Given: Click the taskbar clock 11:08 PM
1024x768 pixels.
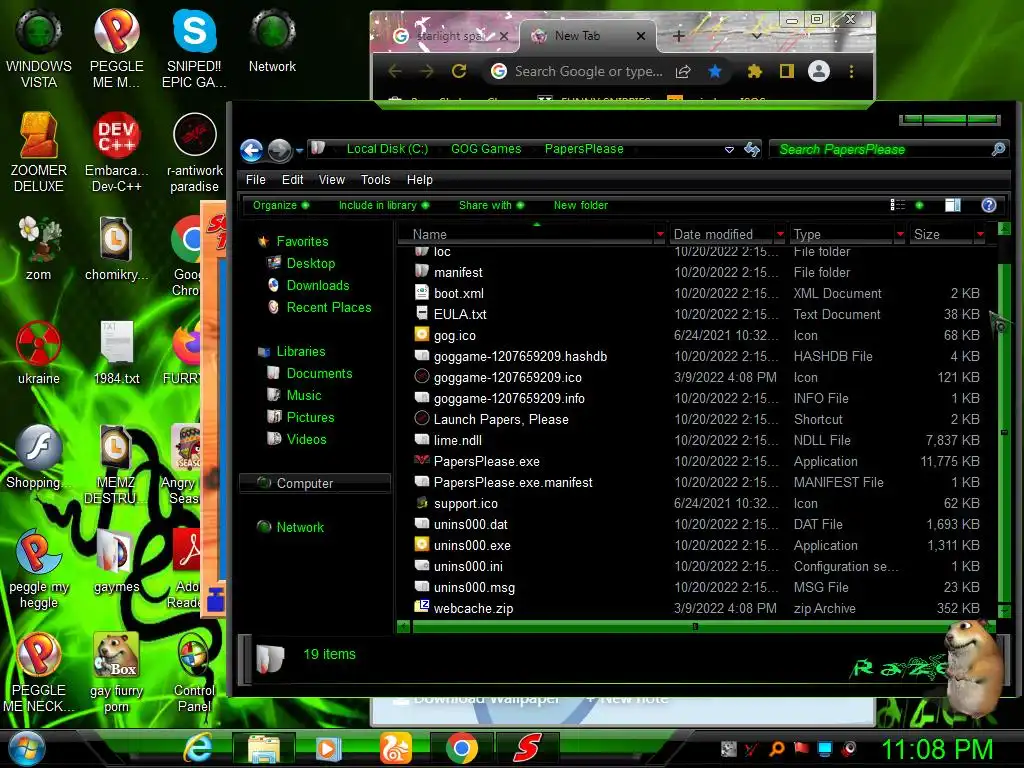Looking at the screenshot, I should click(x=936, y=749).
